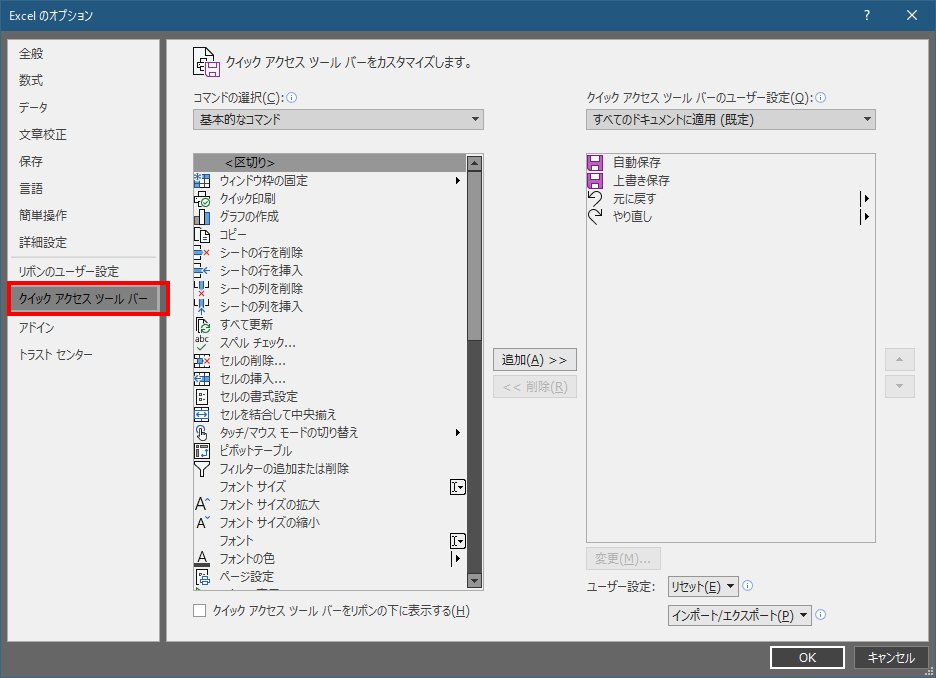Click the 追加 button to add a command
Viewport: 936px width, 678px height.
[x=534, y=359]
